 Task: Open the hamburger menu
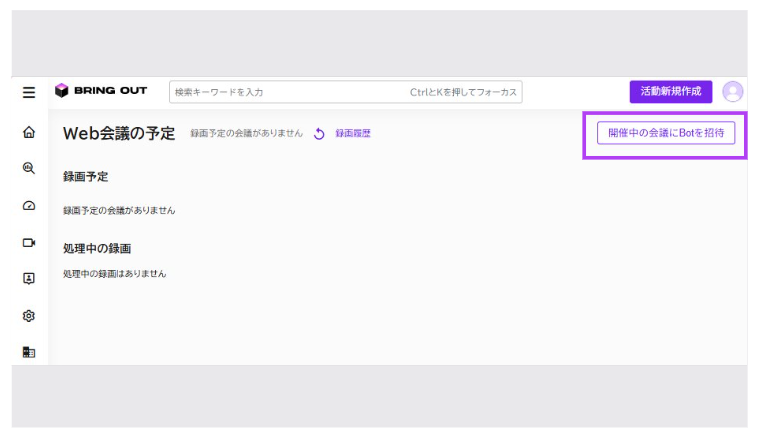(29, 92)
